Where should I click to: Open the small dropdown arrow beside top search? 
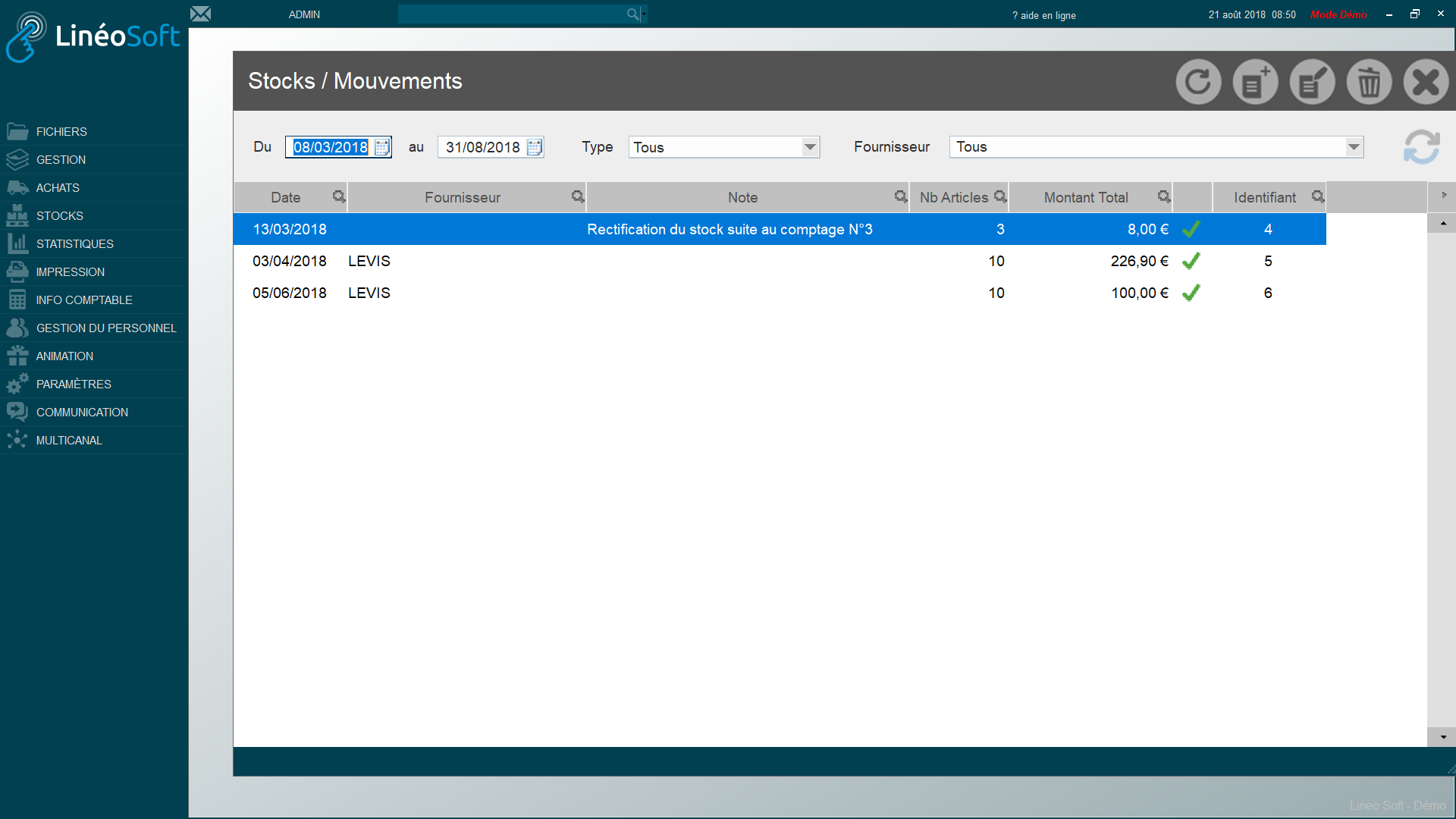click(x=645, y=14)
